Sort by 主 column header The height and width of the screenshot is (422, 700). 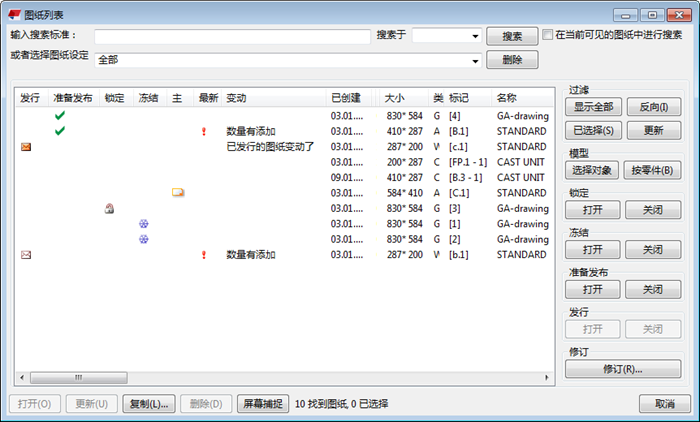coord(180,98)
